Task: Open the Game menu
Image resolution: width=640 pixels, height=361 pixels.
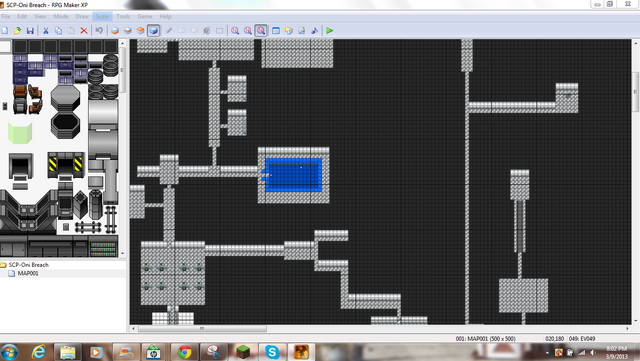Action: [144, 16]
